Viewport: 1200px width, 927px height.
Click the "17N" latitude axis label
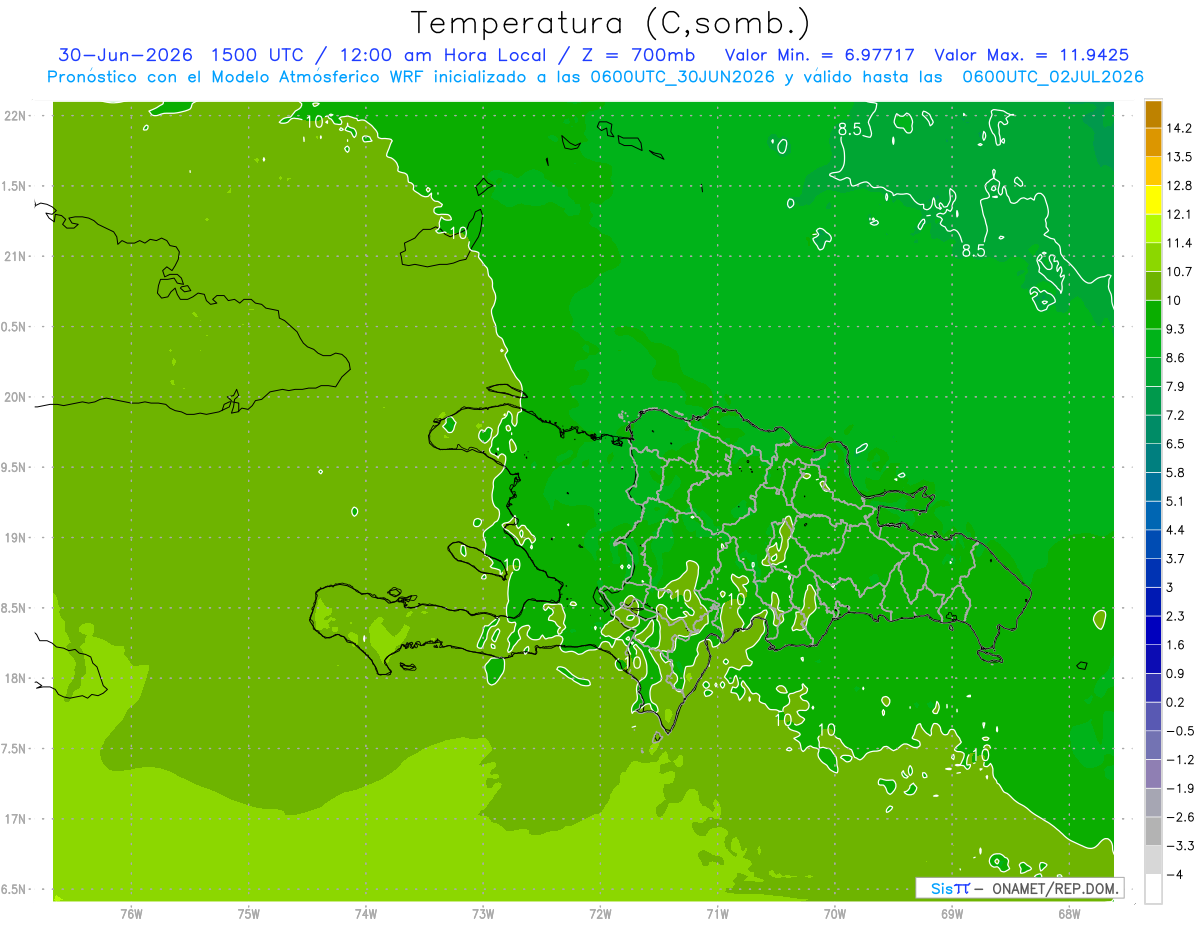[15, 819]
